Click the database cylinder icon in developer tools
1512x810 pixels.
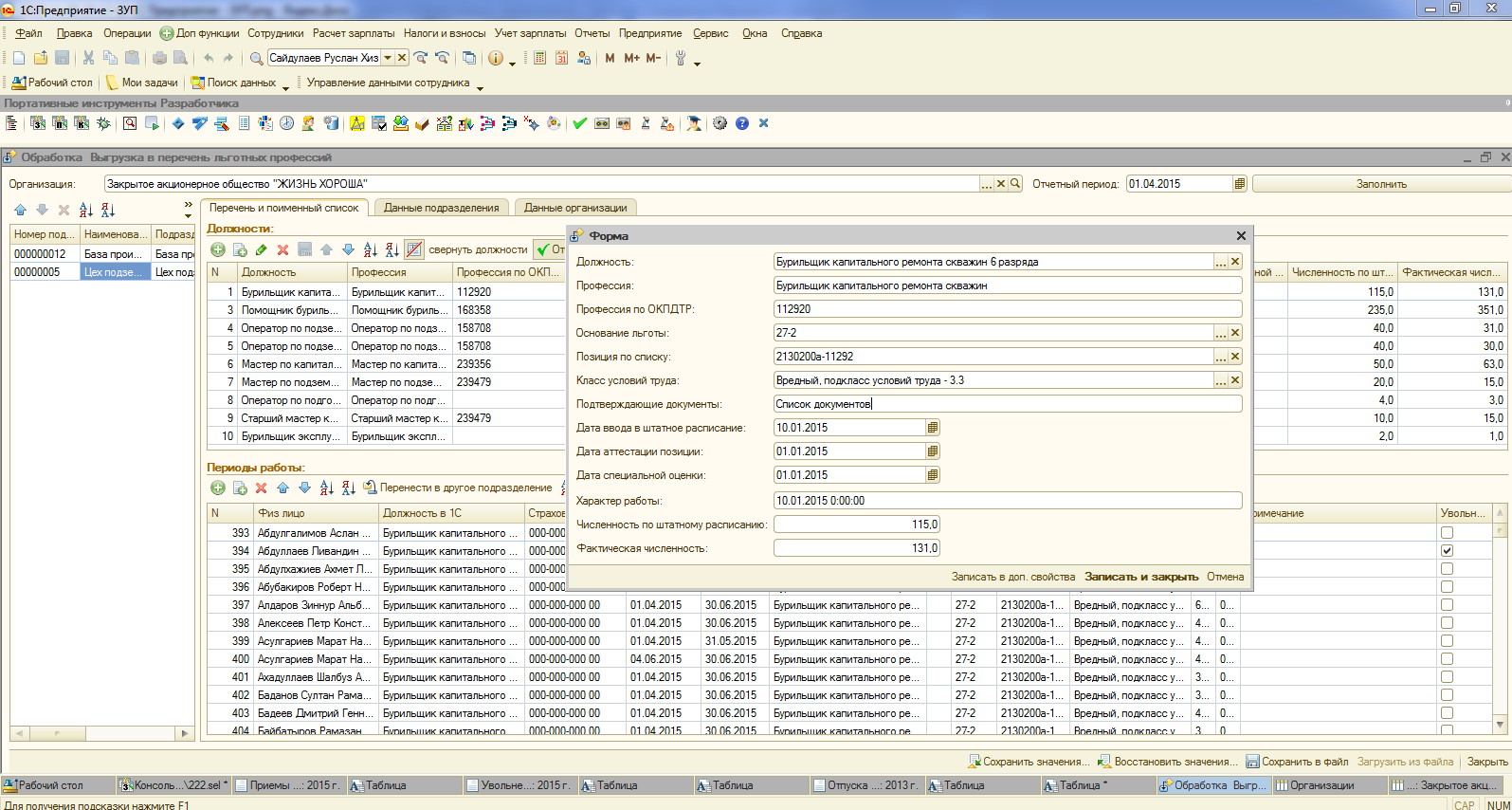[331, 123]
